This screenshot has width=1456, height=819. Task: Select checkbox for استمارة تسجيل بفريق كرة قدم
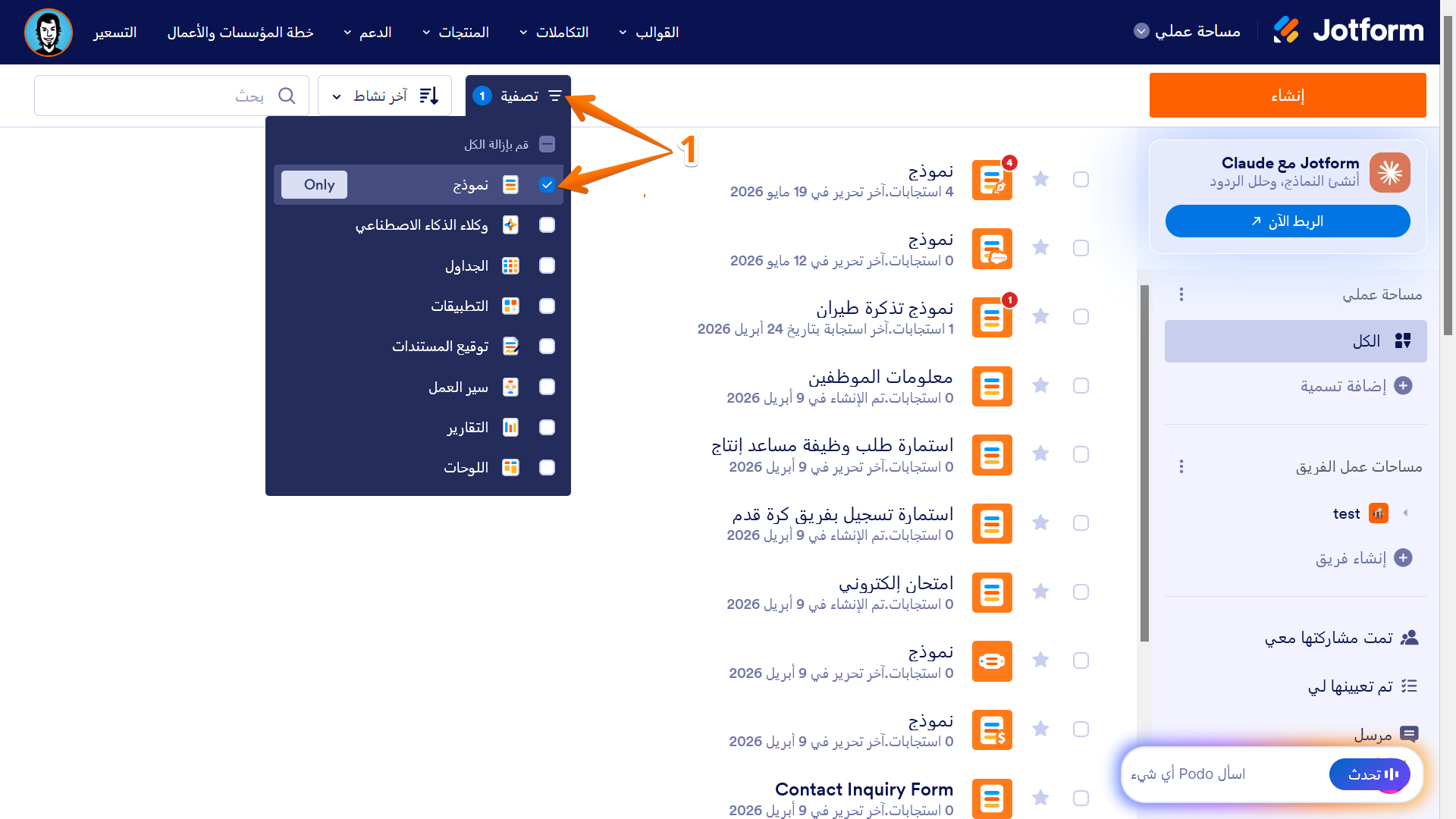point(1081,523)
